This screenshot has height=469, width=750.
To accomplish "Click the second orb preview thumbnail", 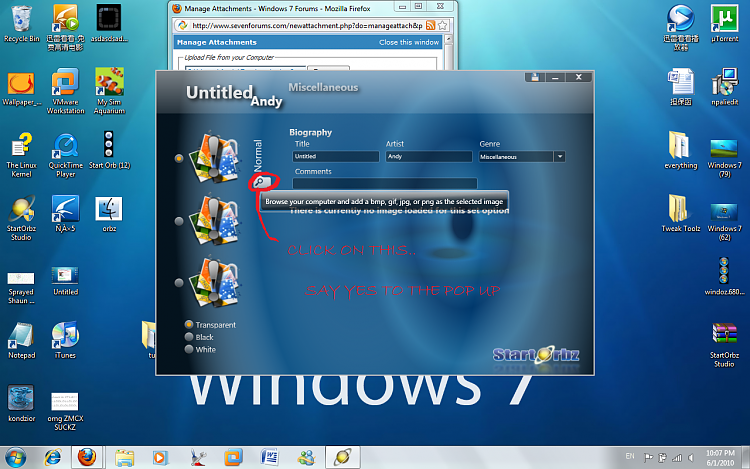I will pyautogui.click(x=214, y=220).
